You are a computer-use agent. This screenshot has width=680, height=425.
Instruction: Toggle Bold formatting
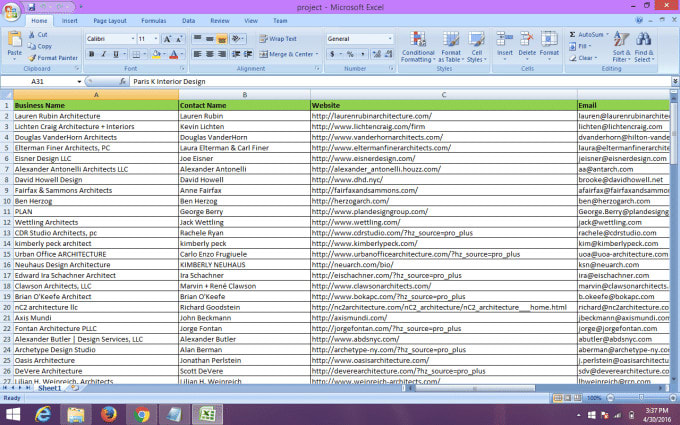[x=92, y=54]
